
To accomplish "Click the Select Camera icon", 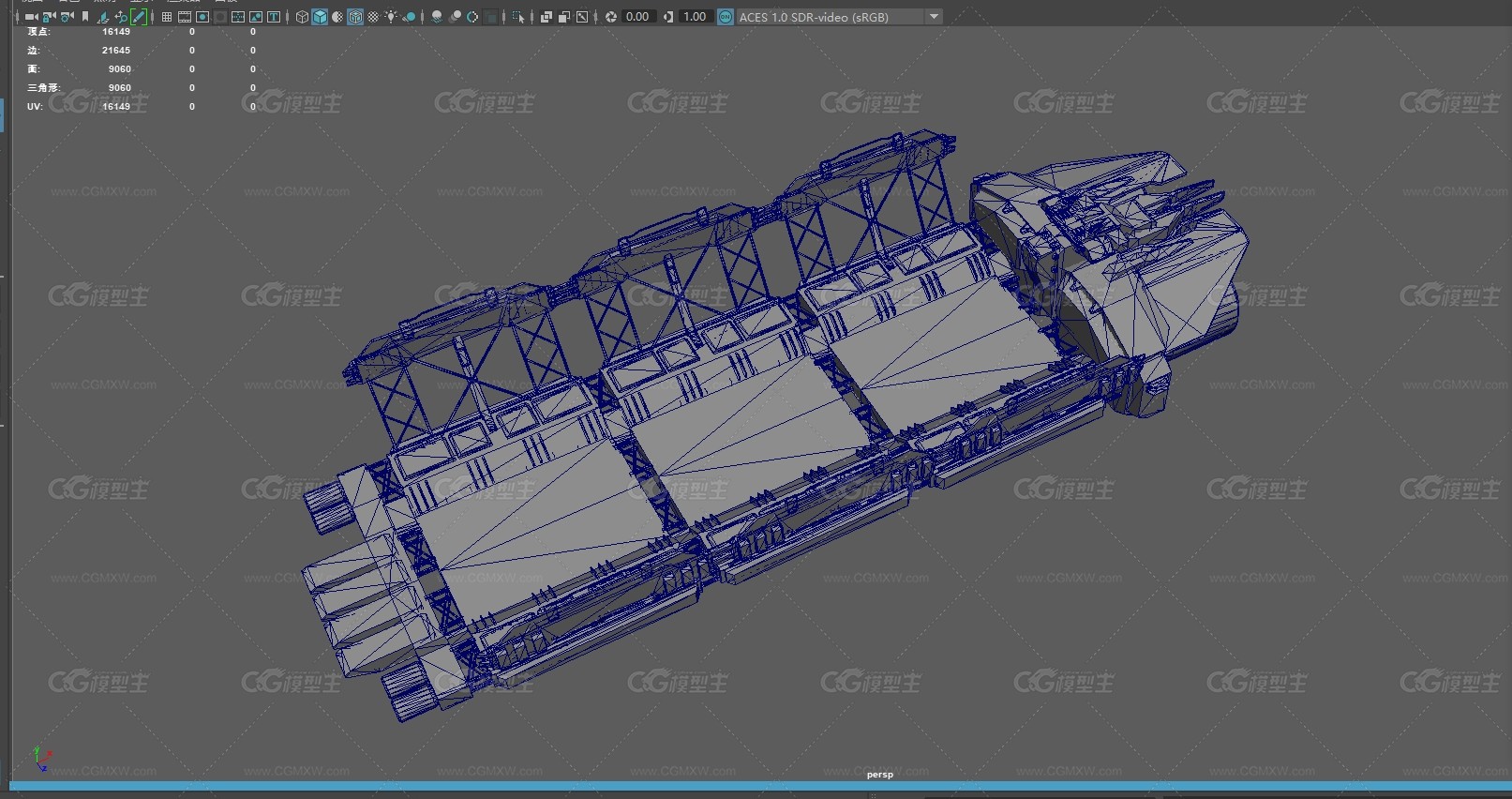I will (31, 17).
